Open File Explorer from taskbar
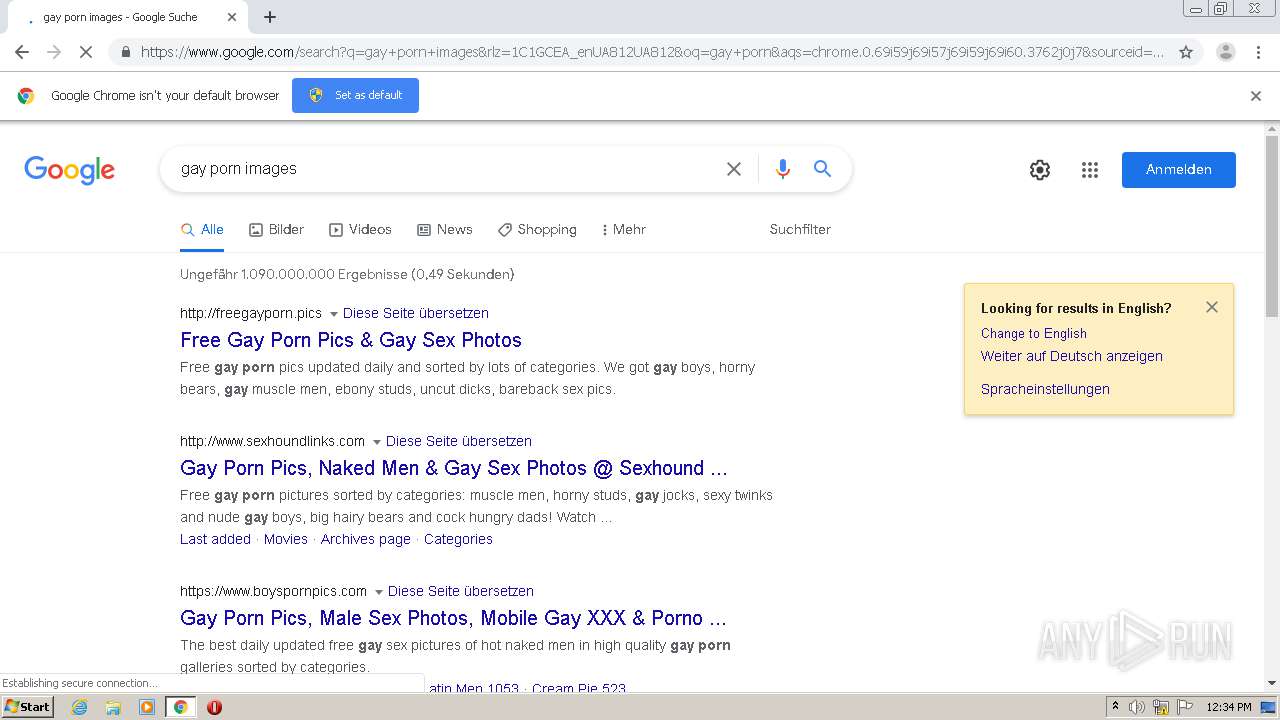The image size is (1280, 720). [x=113, y=707]
